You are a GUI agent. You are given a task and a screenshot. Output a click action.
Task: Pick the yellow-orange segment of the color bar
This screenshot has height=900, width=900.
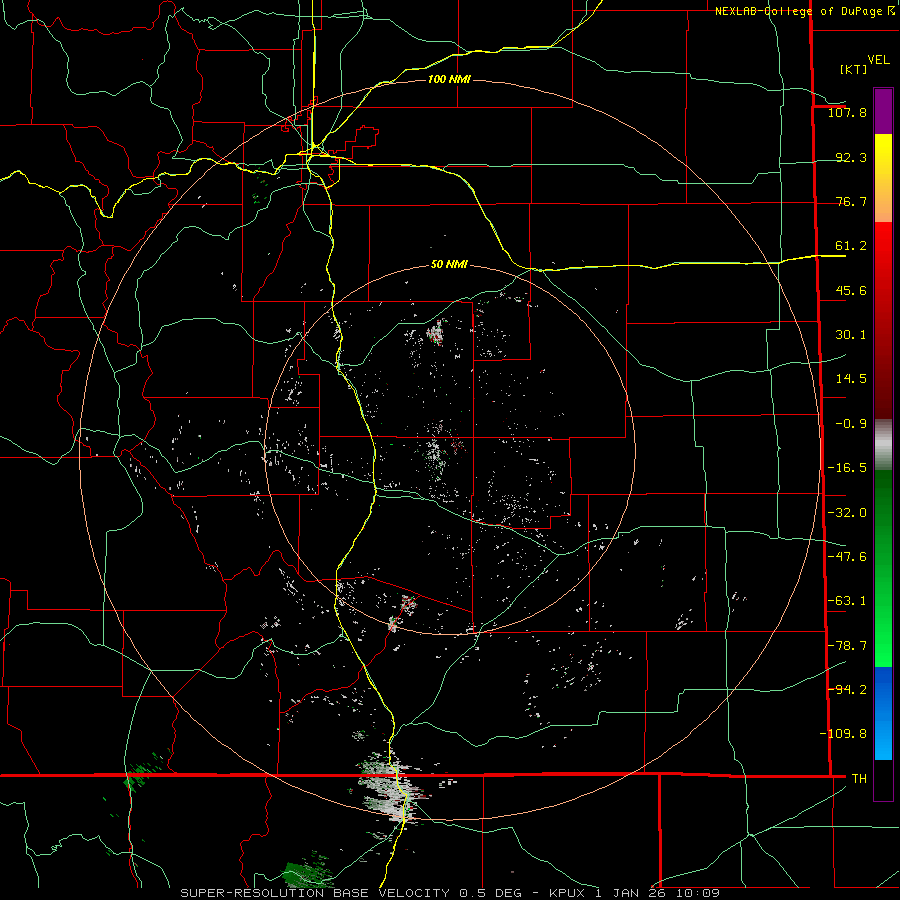883,178
